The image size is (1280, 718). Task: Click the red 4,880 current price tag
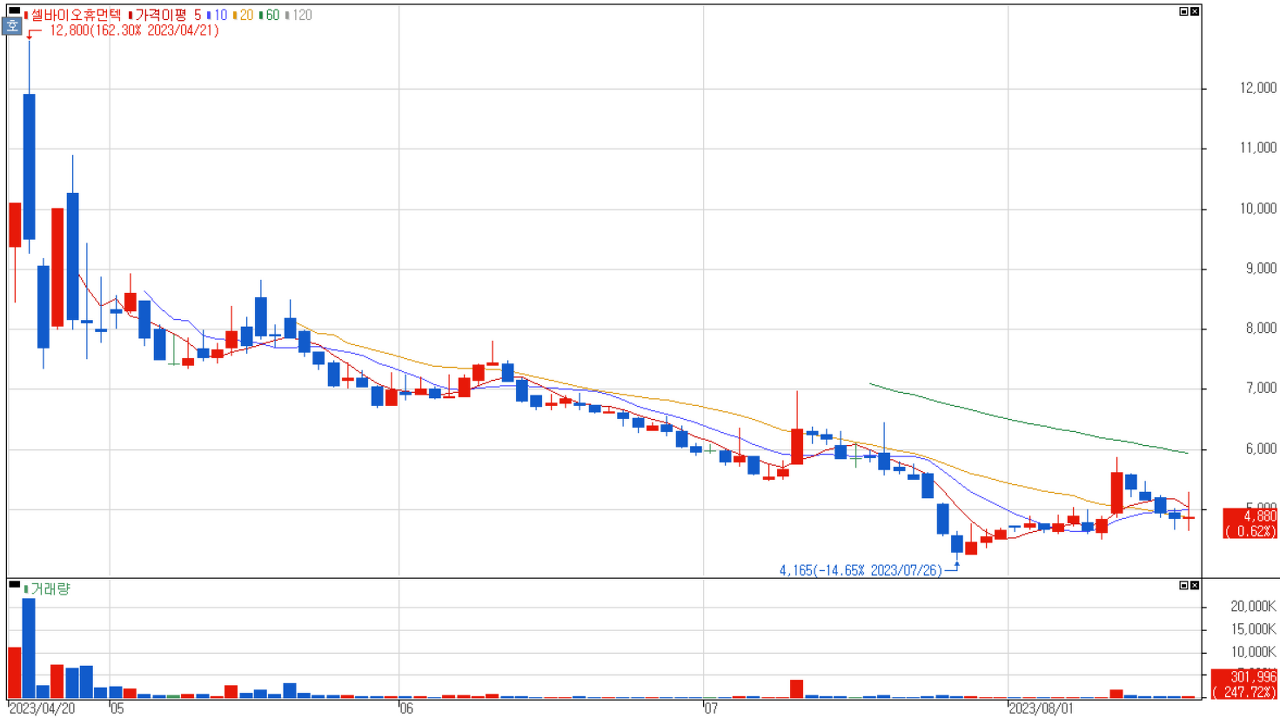[x=1251, y=523]
